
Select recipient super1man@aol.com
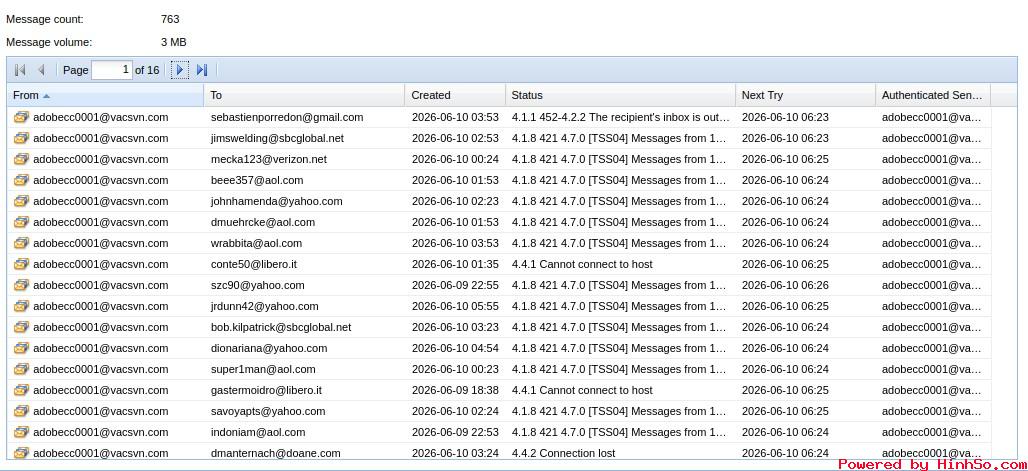[263, 369]
